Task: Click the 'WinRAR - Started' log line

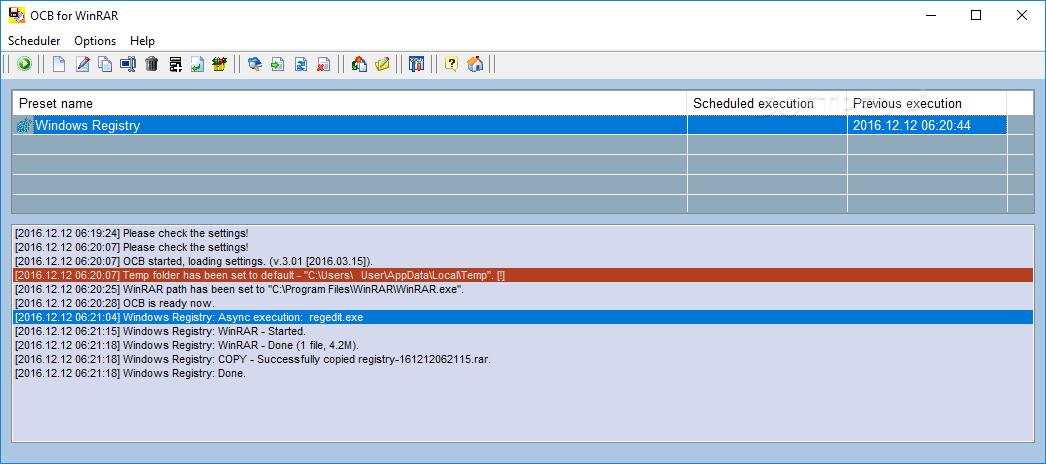Action: [x=523, y=331]
